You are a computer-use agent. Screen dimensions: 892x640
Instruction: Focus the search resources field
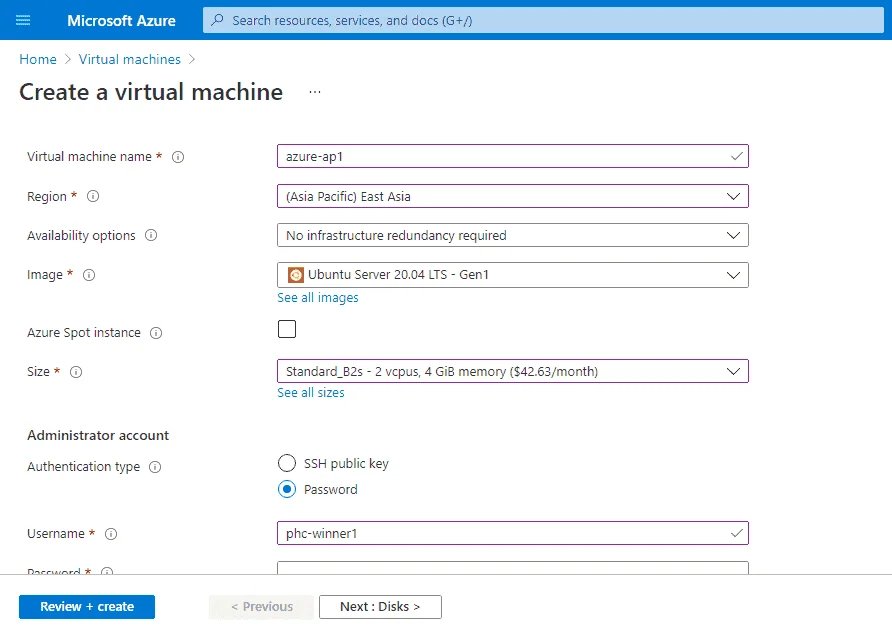543,20
